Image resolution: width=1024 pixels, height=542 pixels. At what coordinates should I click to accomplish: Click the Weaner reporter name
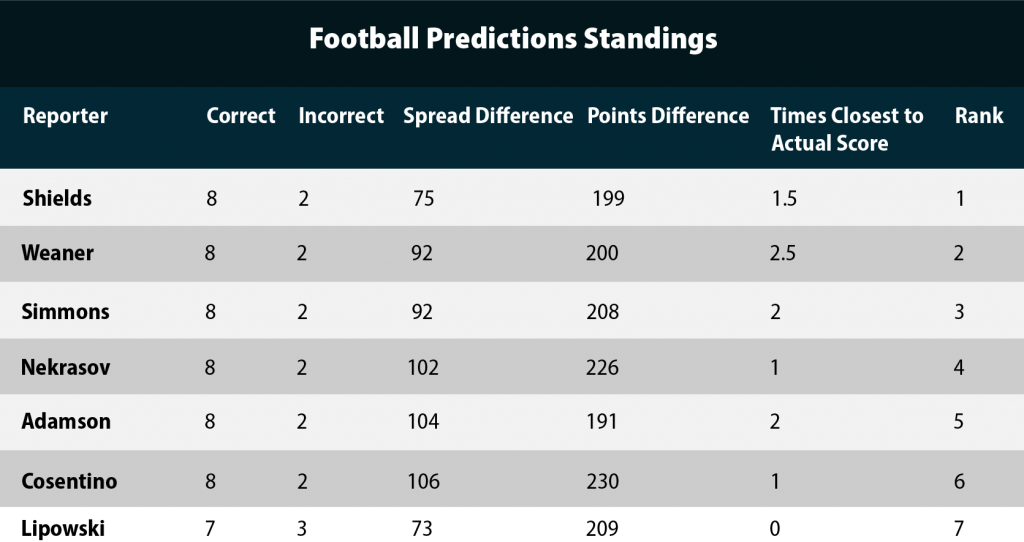[x=57, y=253]
